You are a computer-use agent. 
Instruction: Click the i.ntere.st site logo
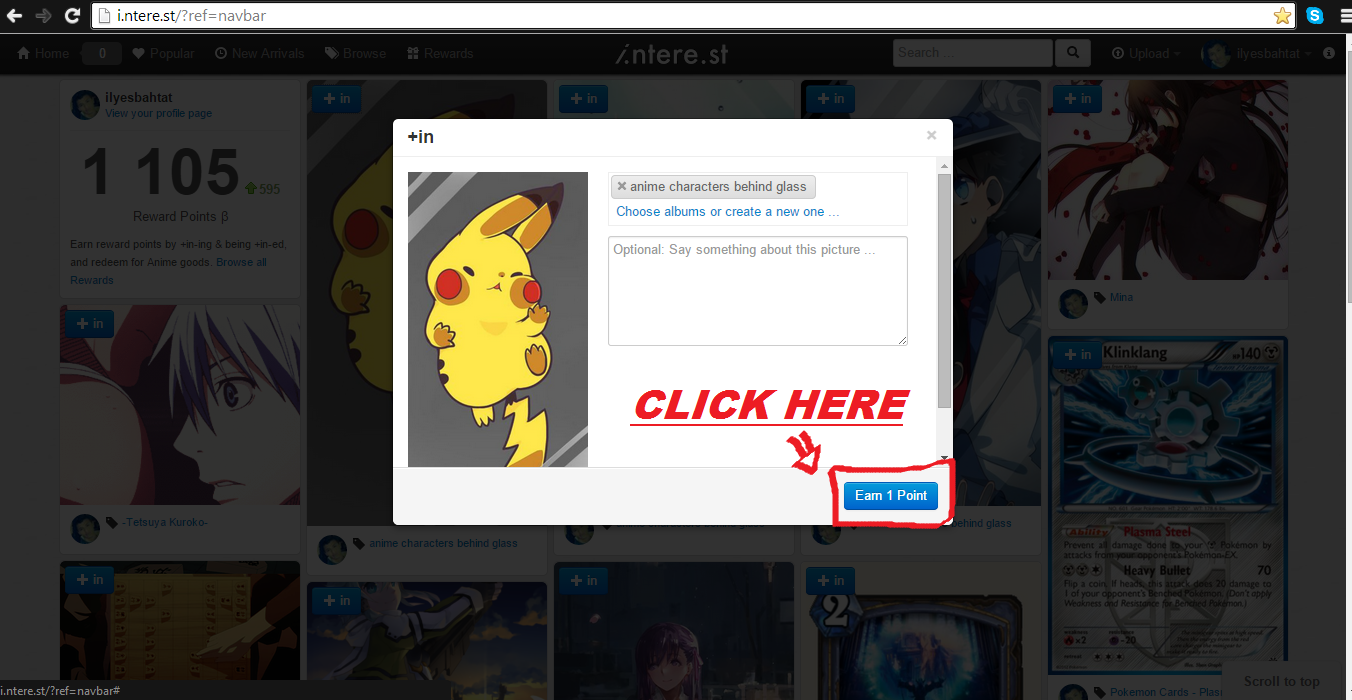(x=672, y=53)
